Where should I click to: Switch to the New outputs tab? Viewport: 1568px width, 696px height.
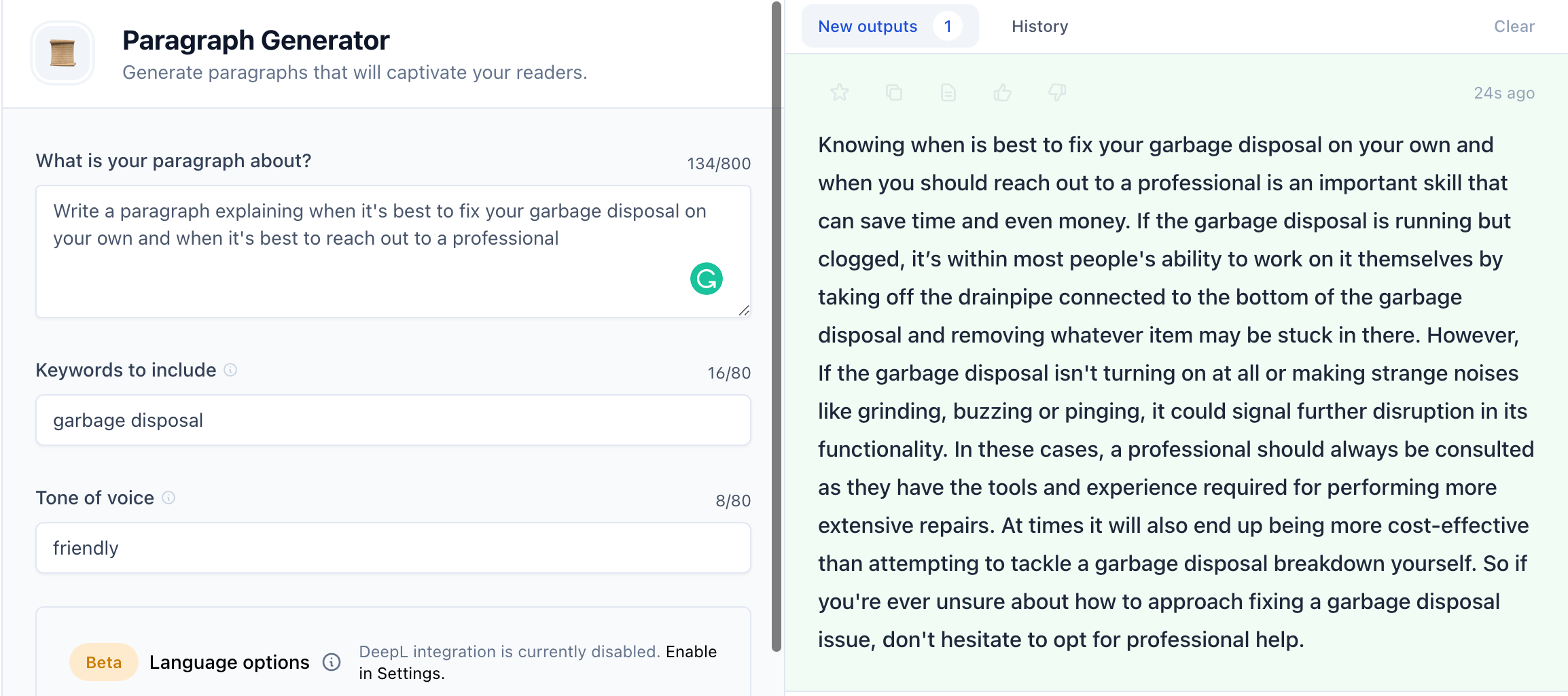coord(890,27)
